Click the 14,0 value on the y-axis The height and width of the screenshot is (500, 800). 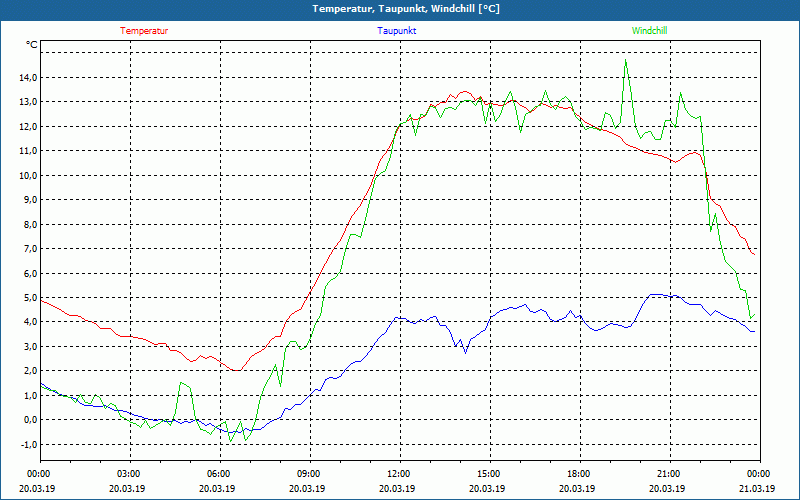[x=26, y=77]
